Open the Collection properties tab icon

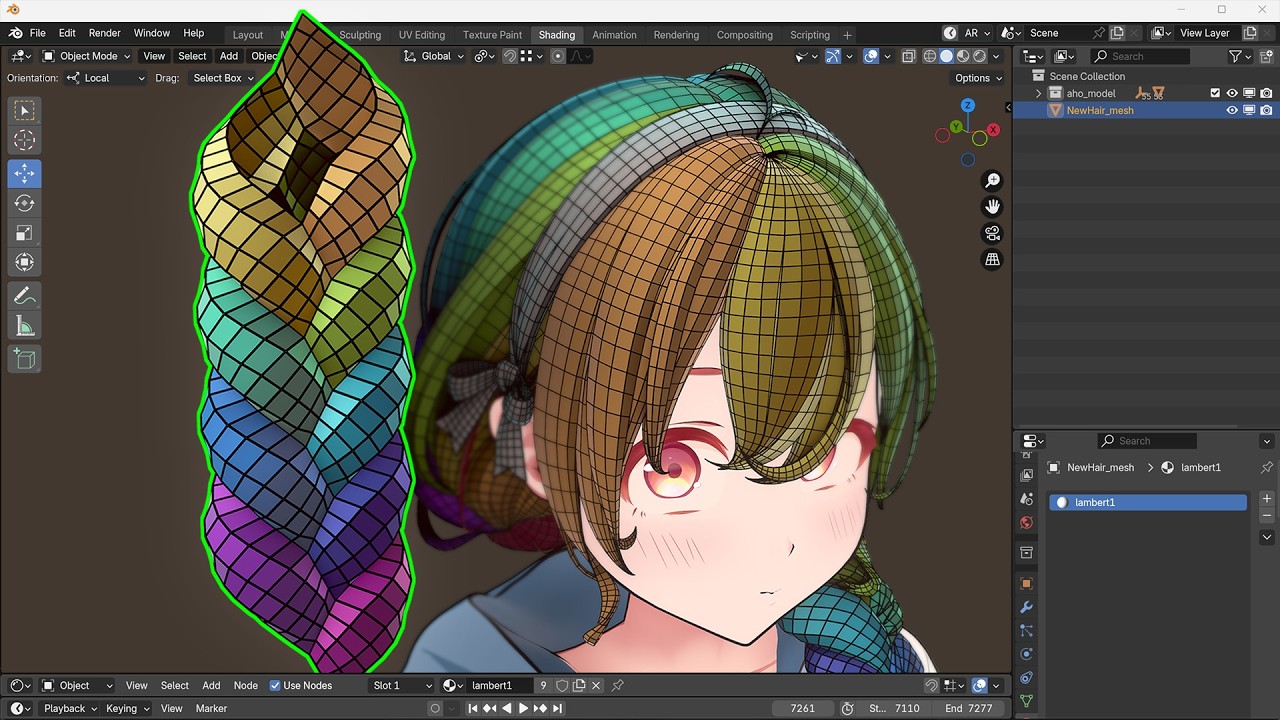click(1026, 553)
